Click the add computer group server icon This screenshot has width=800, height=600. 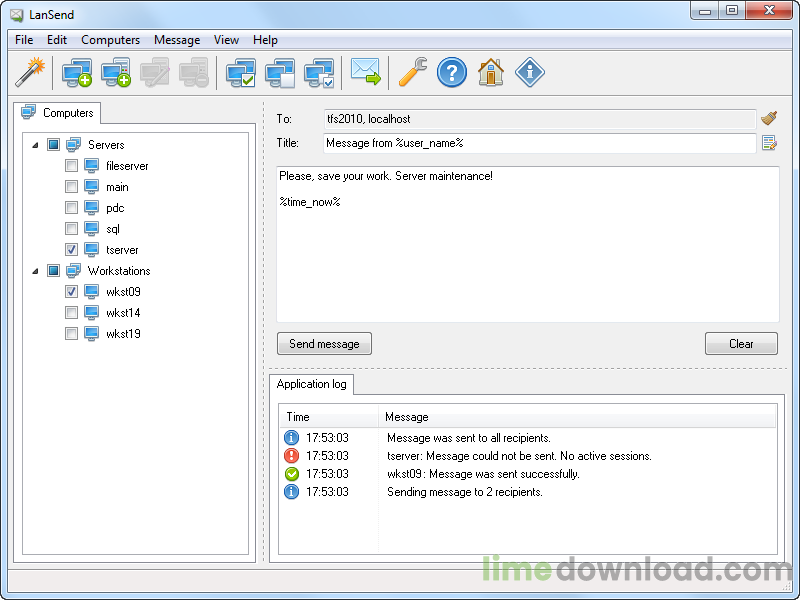click(116, 72)
